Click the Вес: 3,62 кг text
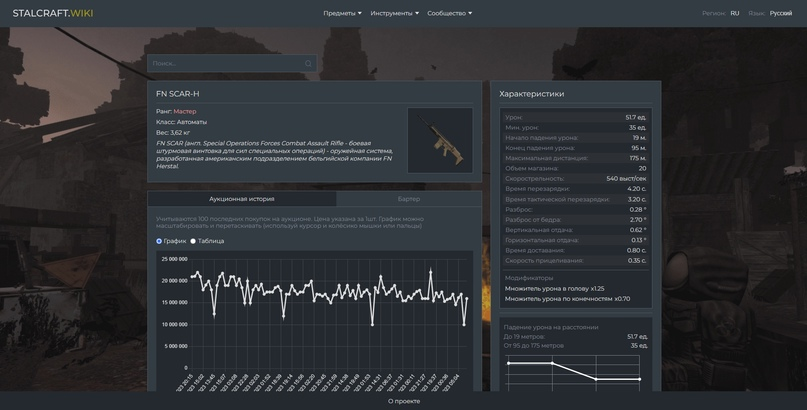 point(173,132)
